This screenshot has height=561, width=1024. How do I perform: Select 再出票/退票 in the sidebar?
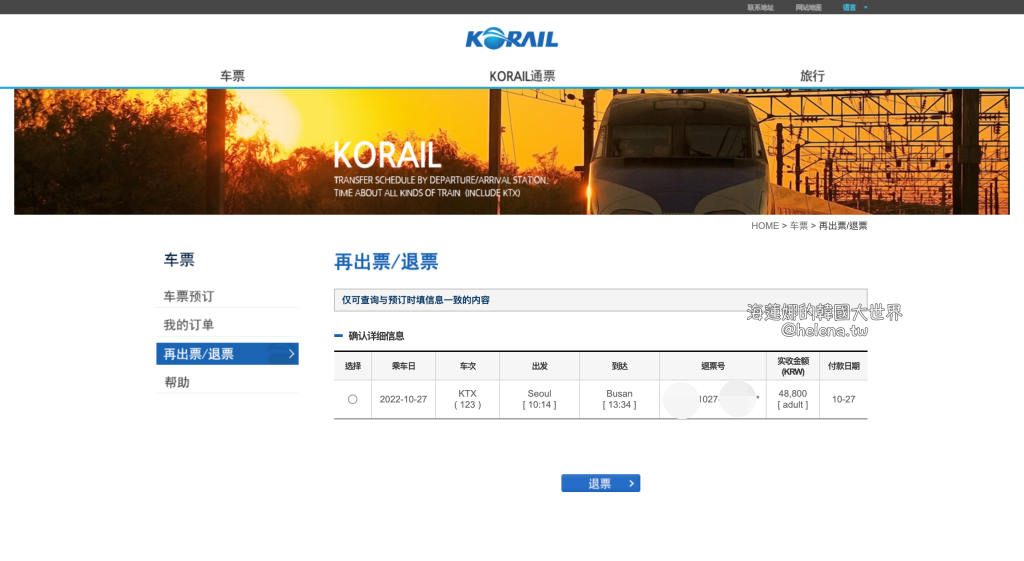[199, 354]
